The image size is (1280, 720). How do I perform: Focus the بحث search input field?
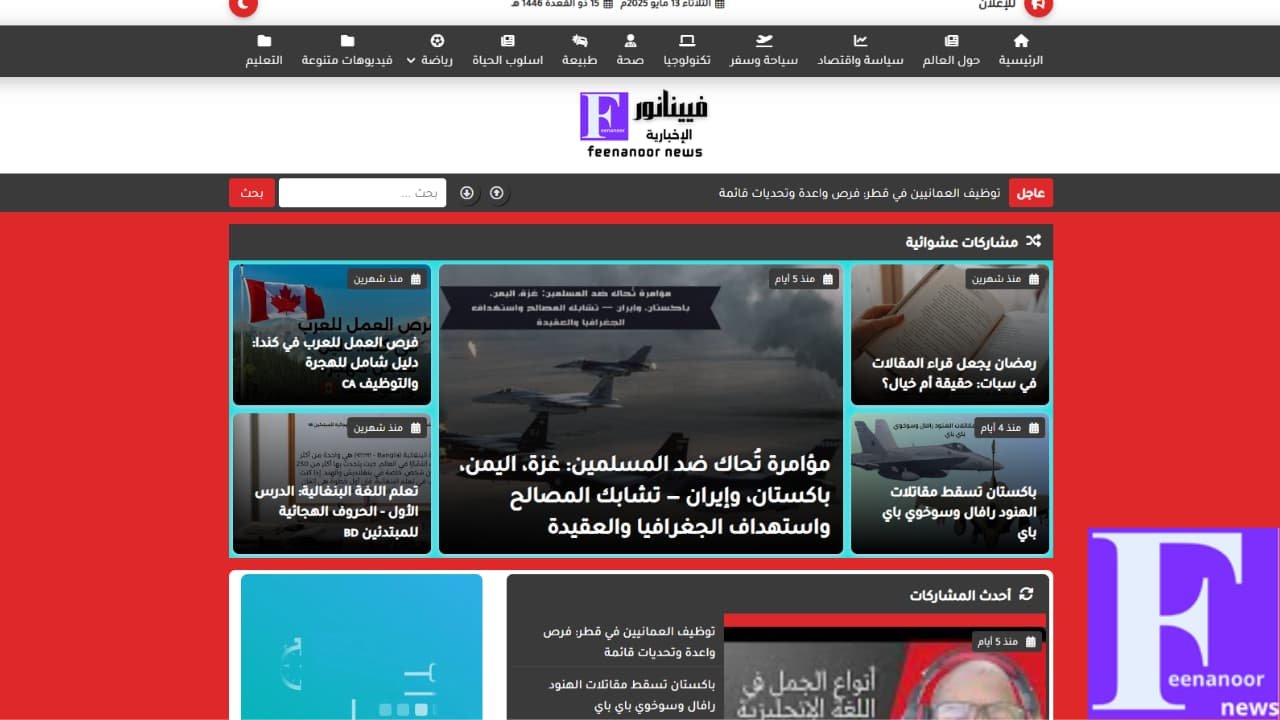tap(362, 193)
